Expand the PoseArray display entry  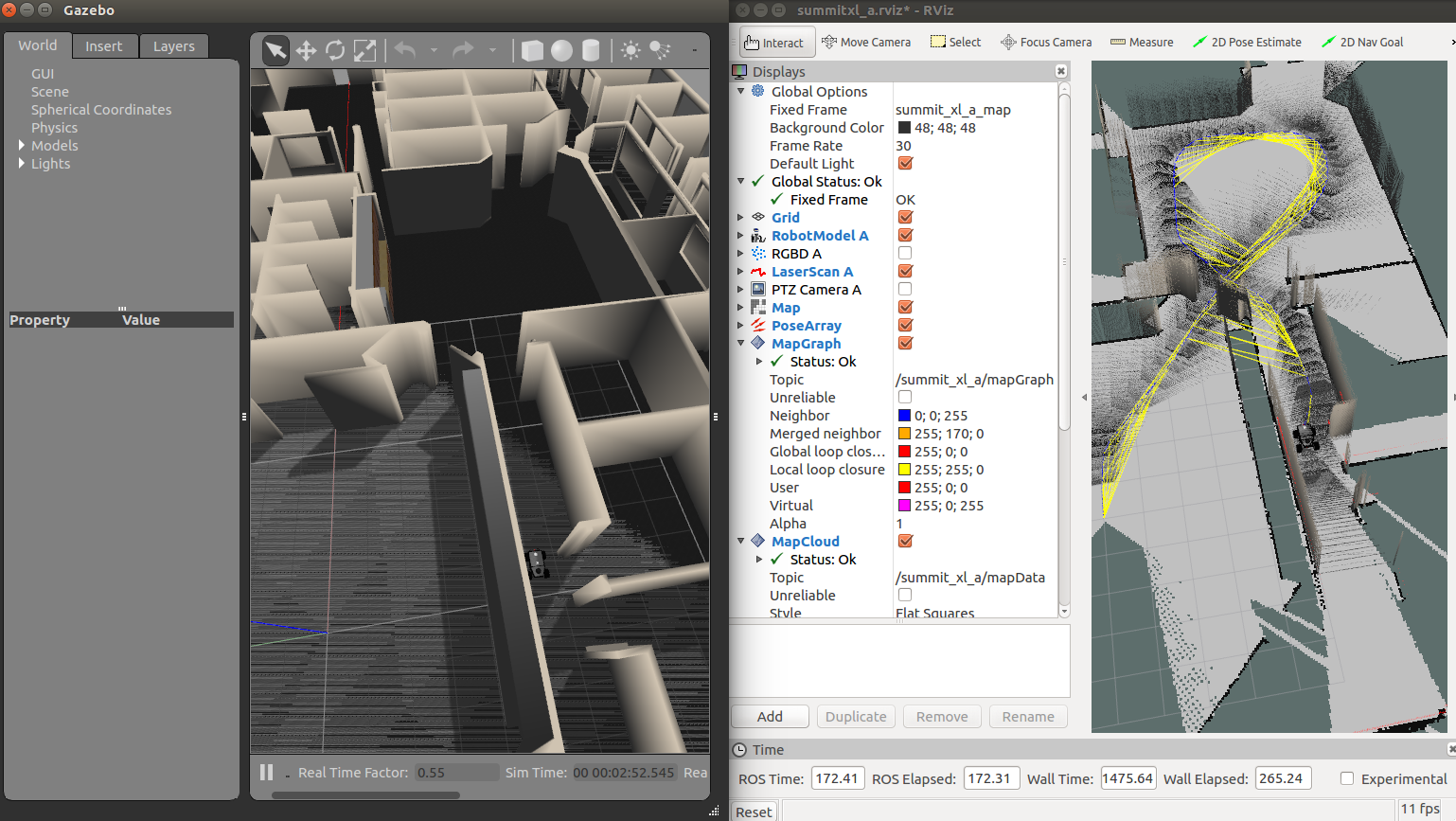(741, 326)
